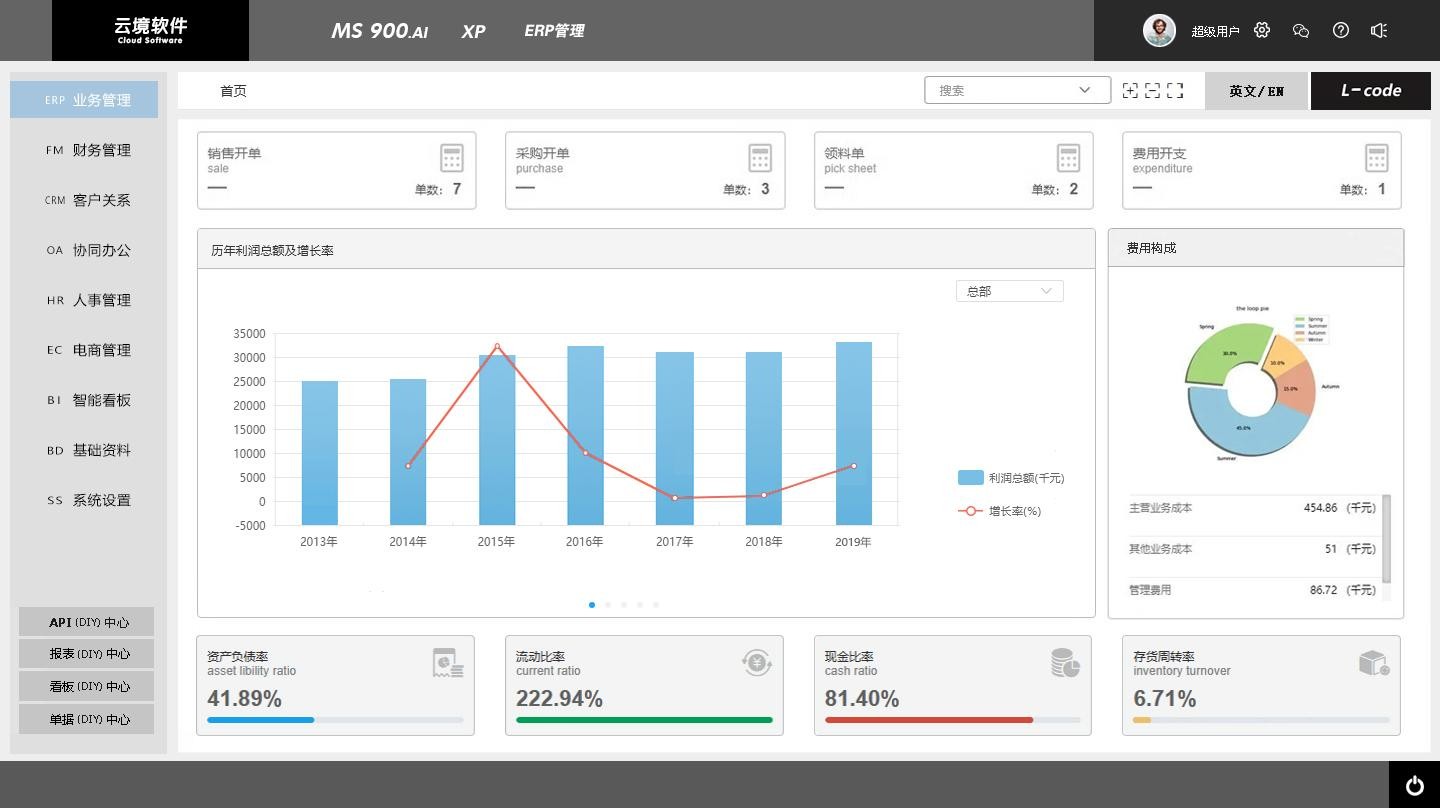
Task: Click the calculator icon on 销售开单 card
Action: [452, 158]
